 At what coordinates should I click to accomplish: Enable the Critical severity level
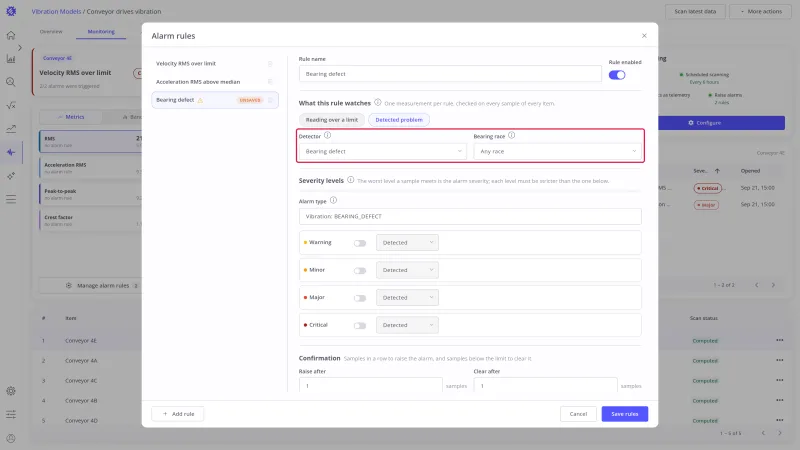coord(360,326)
